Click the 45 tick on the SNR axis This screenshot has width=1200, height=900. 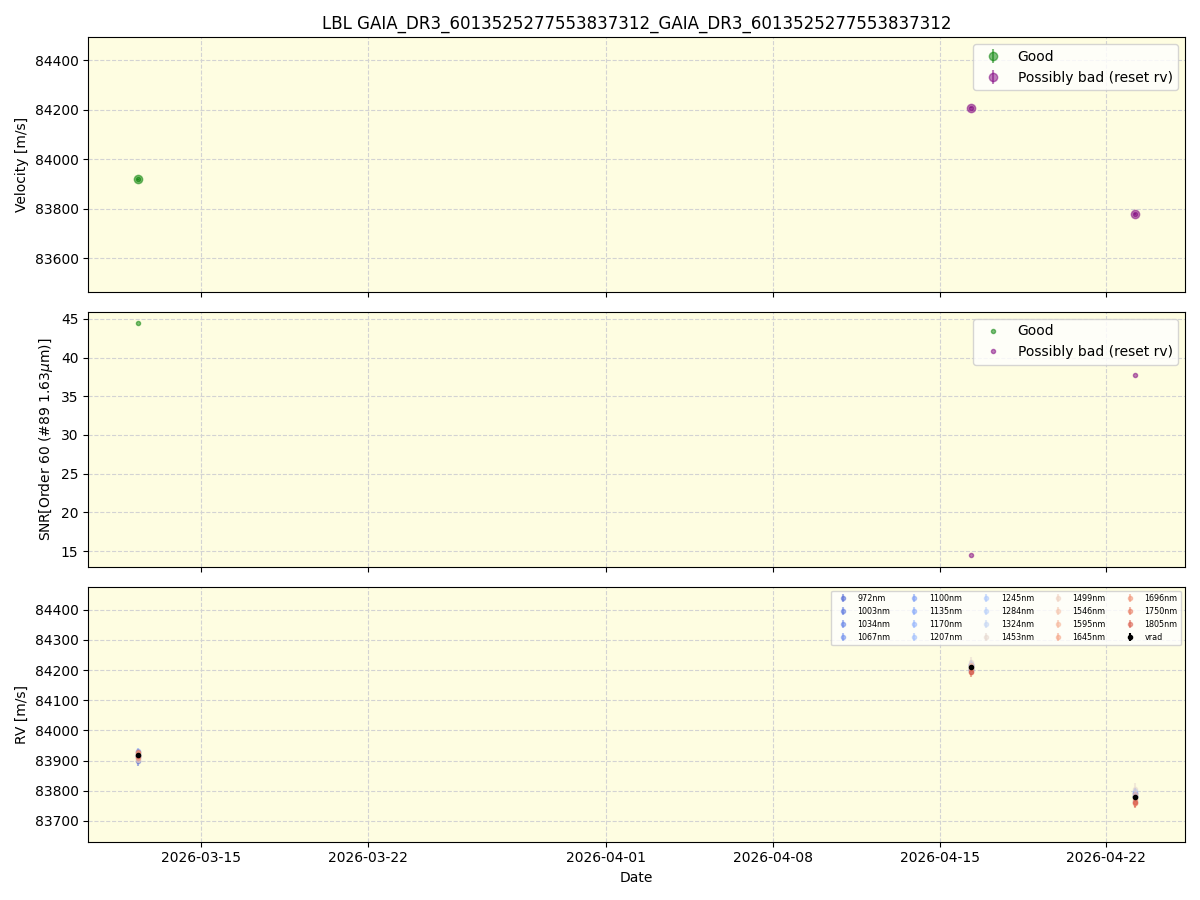tap(72, 320)
